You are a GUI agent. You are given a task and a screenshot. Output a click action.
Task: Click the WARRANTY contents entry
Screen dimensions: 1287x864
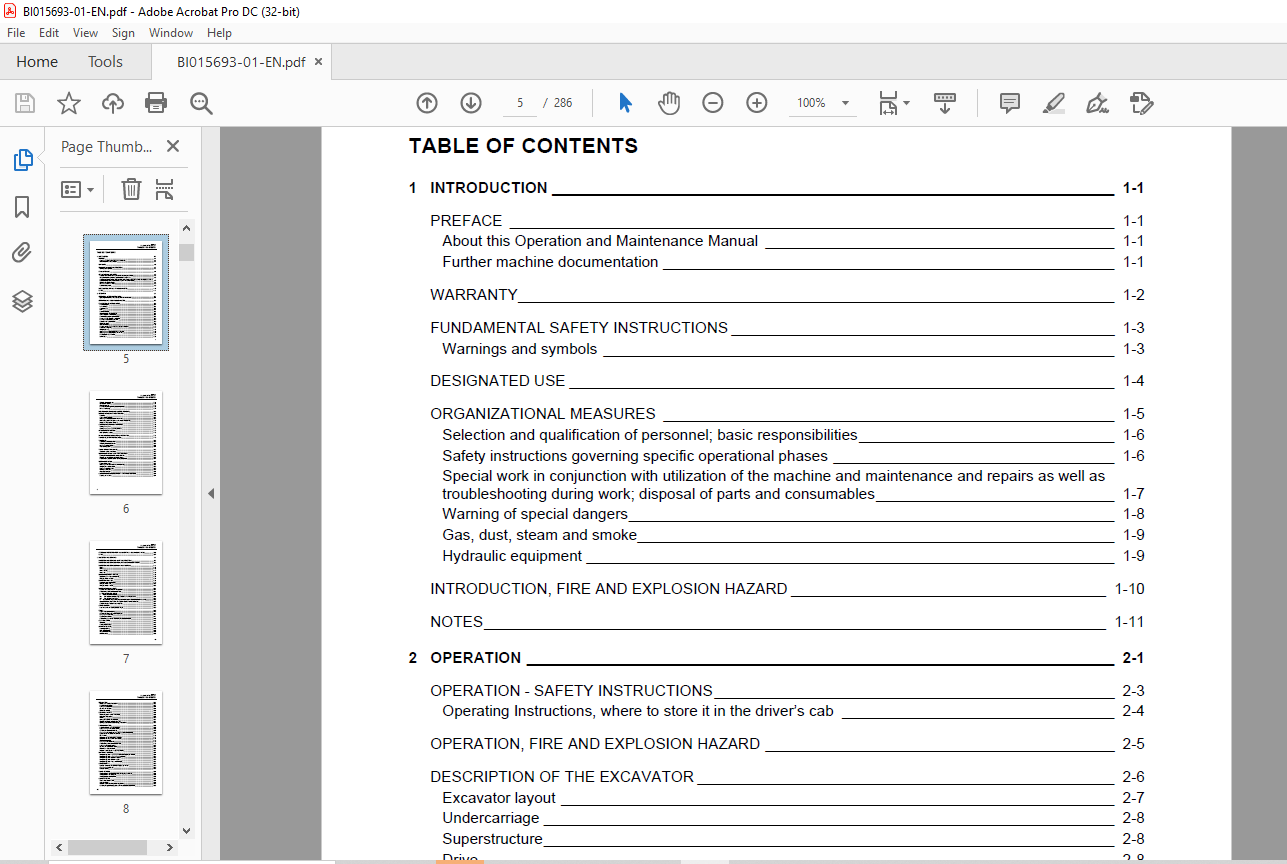(x=787, y=295)
